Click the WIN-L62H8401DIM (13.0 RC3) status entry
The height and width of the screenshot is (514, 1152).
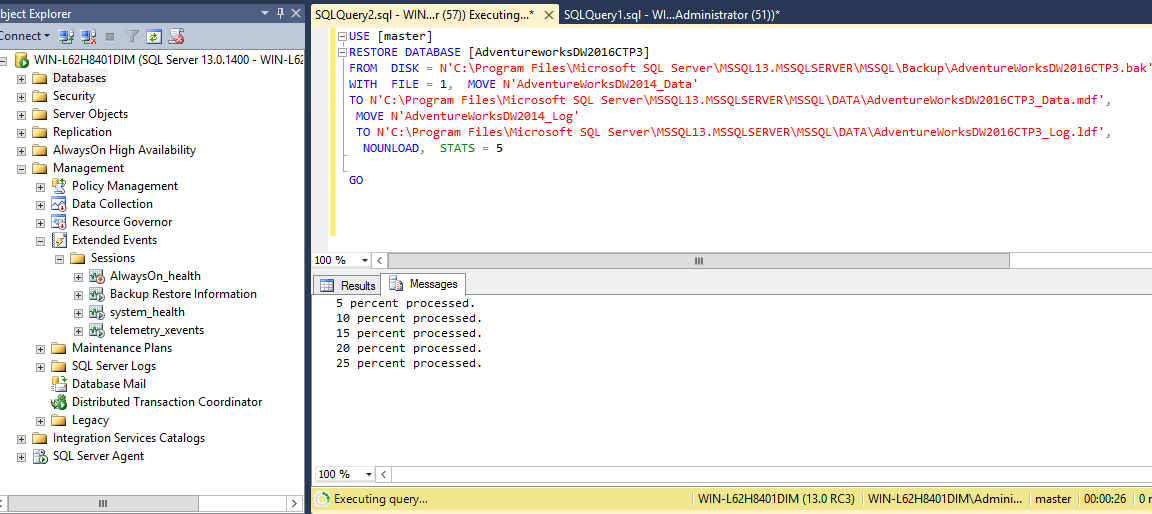click(x=776, y=499)
